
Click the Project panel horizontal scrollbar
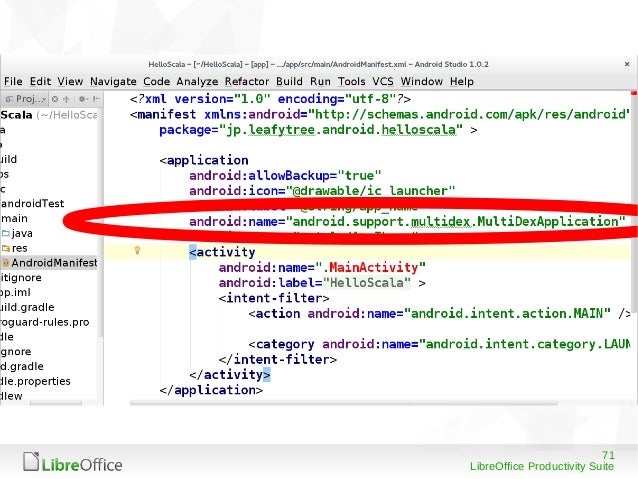click(56, 404)
